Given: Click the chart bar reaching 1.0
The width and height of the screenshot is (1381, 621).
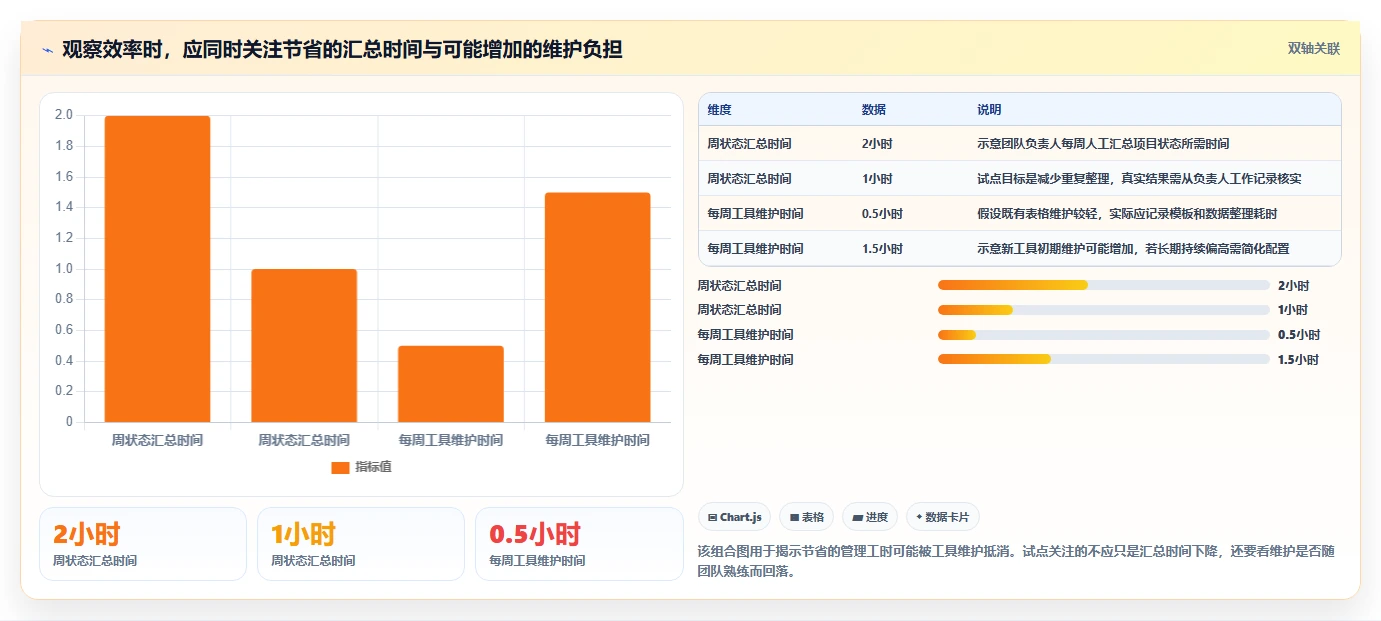Looking at the screenshot, I should (x=304, y=345).
